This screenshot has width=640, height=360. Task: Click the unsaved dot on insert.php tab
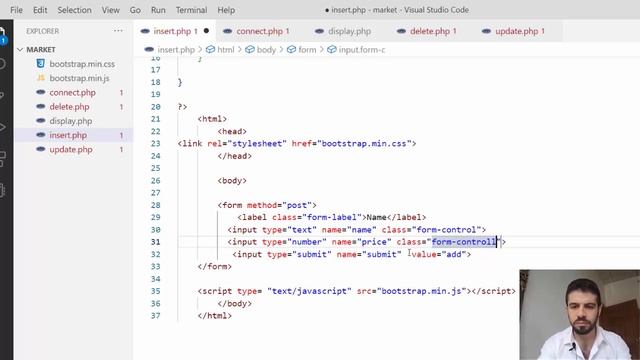[x=206, y=31]
